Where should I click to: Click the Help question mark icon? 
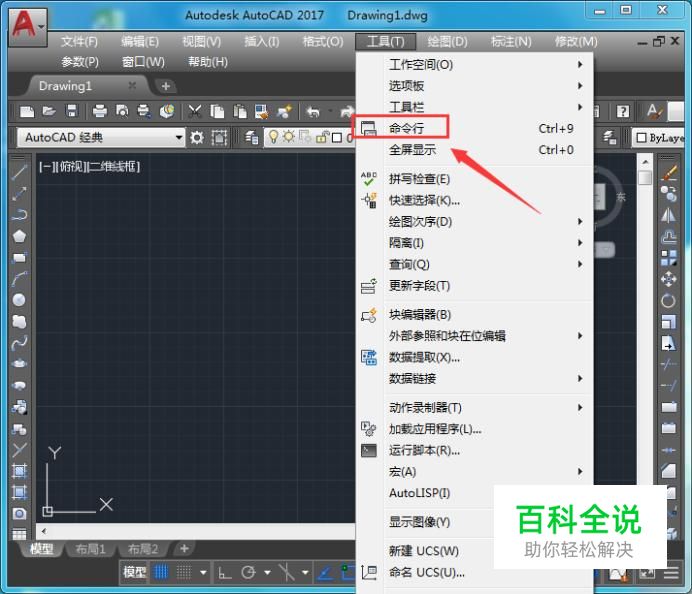(623, 111)
